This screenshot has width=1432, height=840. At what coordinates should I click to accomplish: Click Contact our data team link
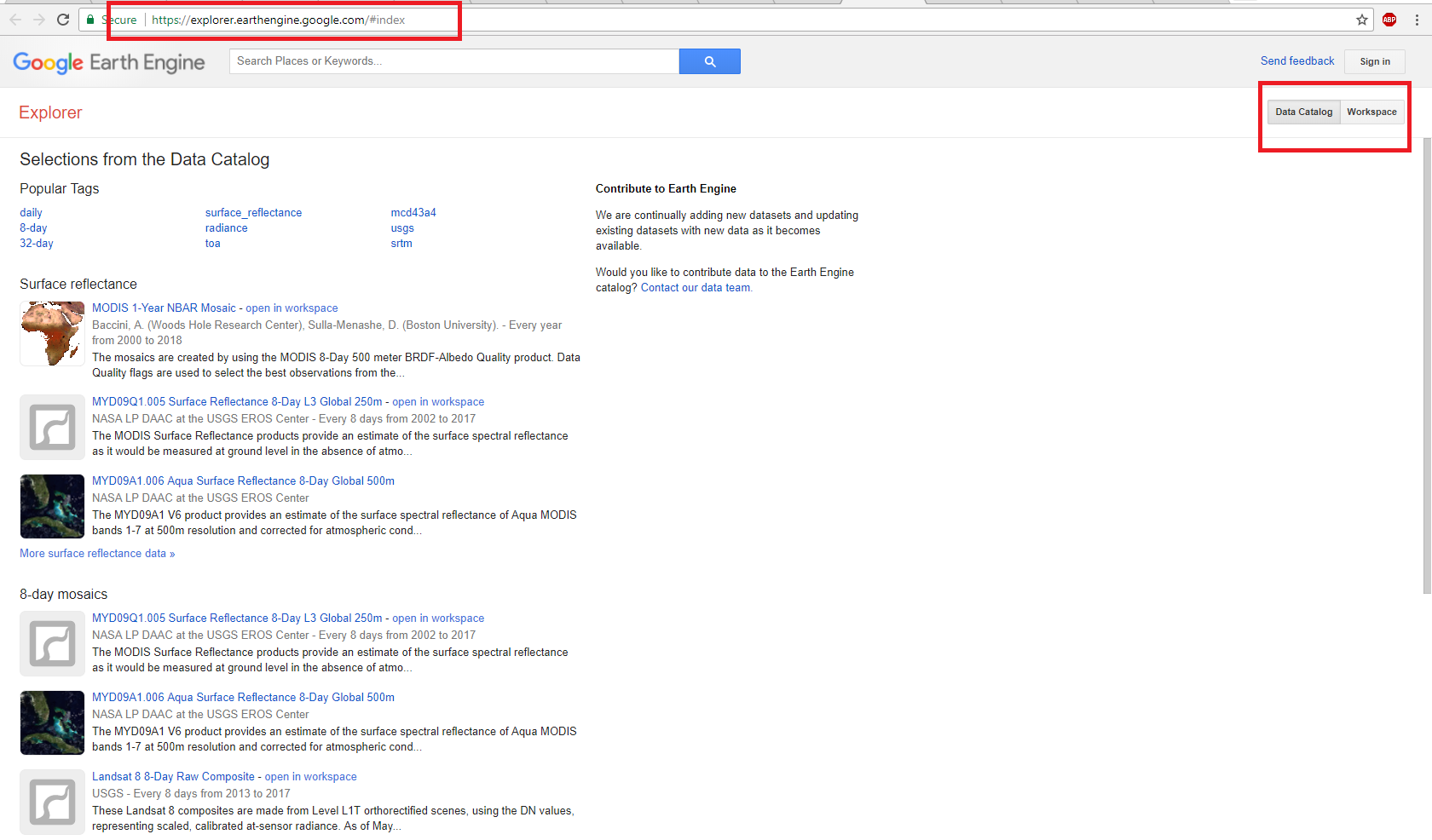[x=696, y=288]
